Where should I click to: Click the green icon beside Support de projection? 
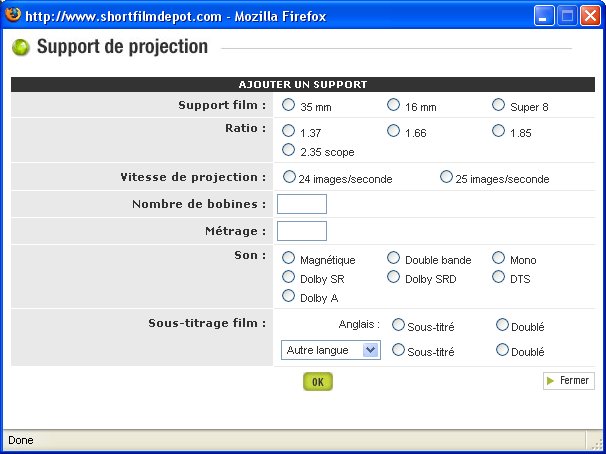click(20, 47)
